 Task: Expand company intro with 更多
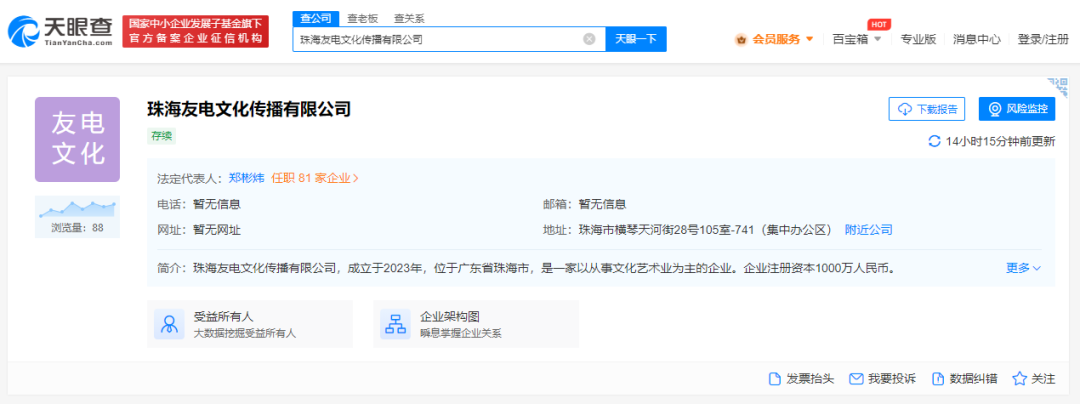pyautogui.click(x=1024, y=268)
